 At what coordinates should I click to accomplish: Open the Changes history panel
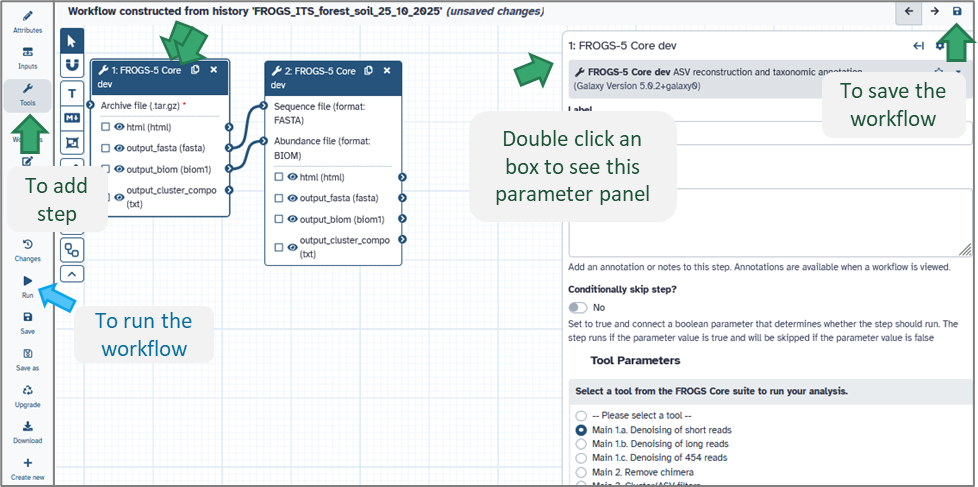tap(27, 249)
